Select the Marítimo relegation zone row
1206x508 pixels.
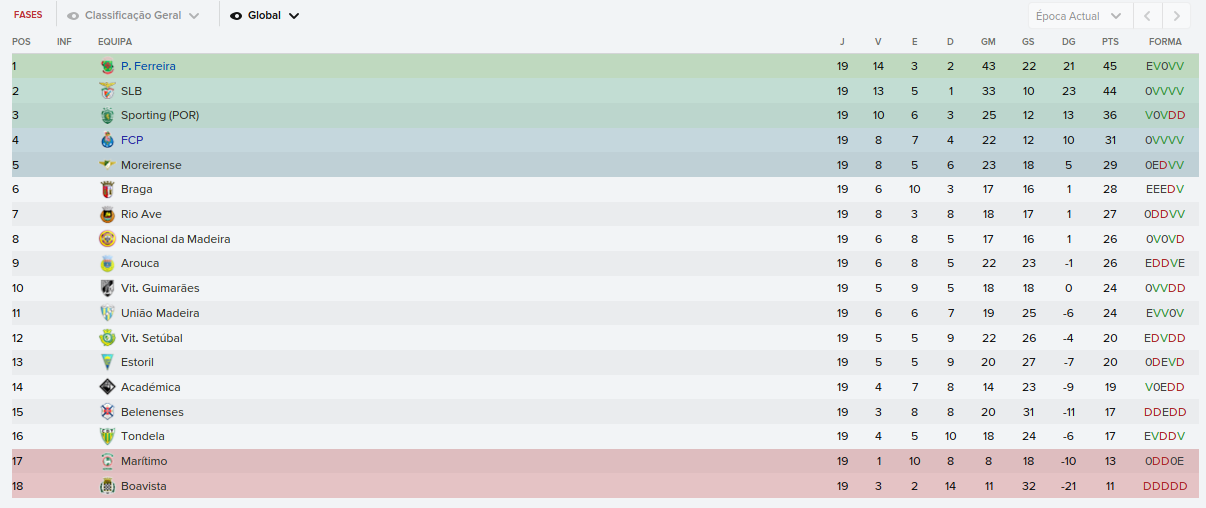tap(605, 461)
